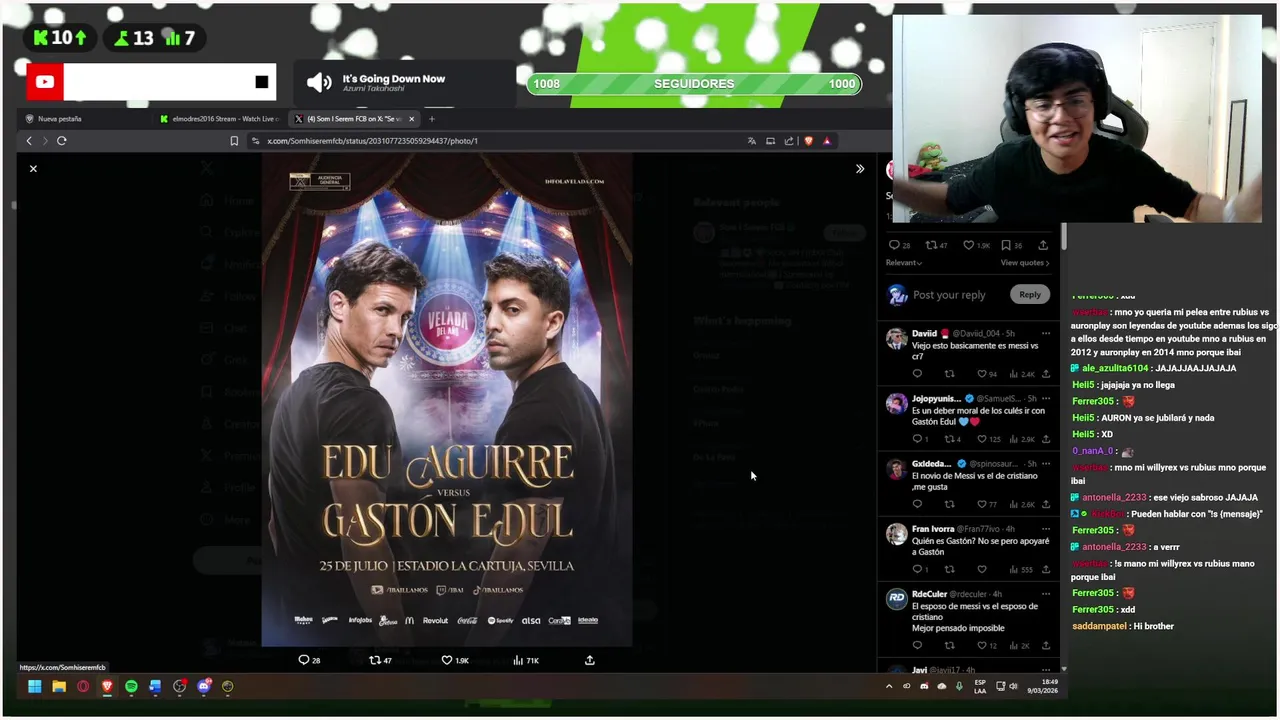
Task: Click the Brave Rewards triangle icon
Action: [x=827, y=141]
